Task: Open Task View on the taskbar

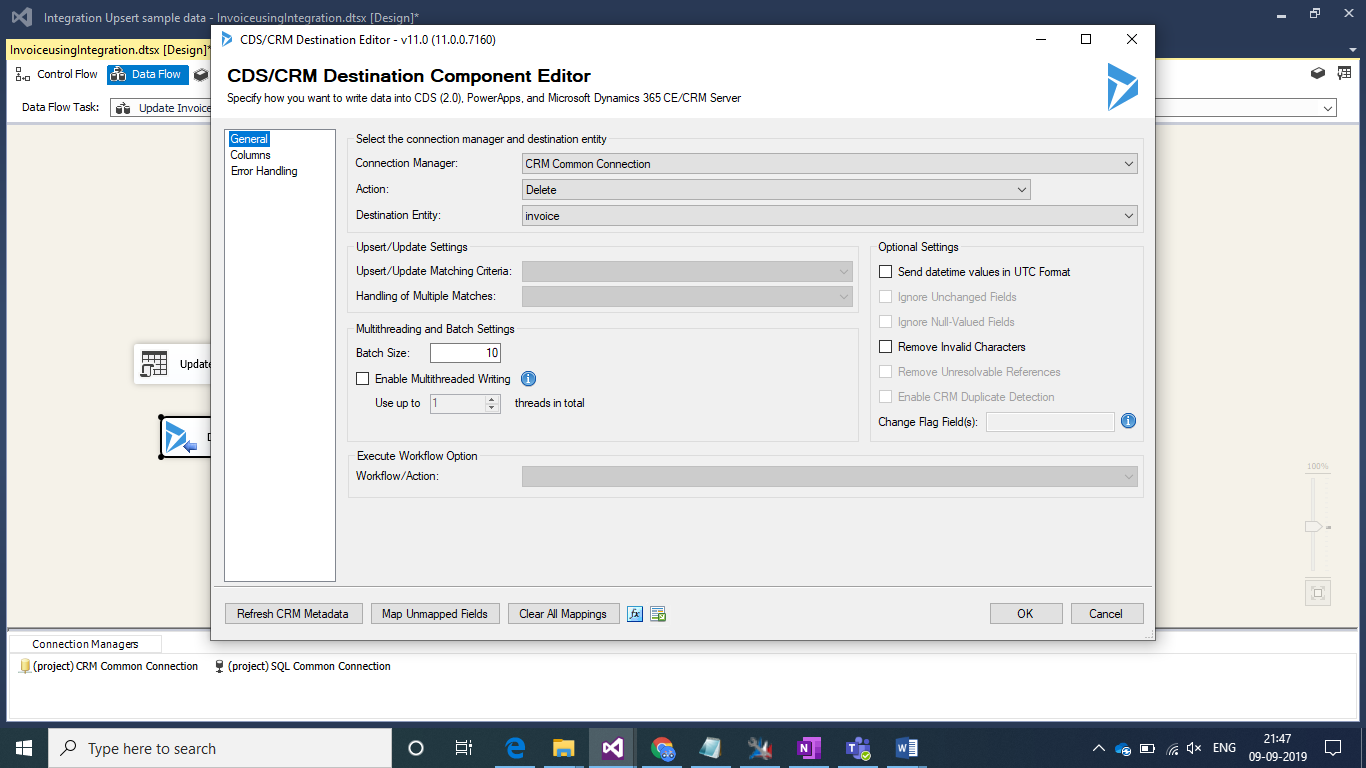Action: point(464,748)
